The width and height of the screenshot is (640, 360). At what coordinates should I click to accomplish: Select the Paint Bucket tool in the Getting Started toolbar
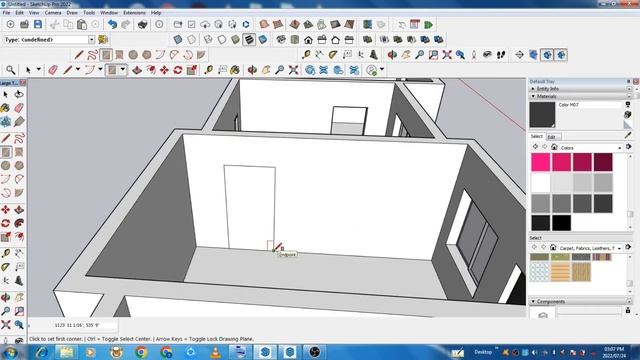[235, 70]
